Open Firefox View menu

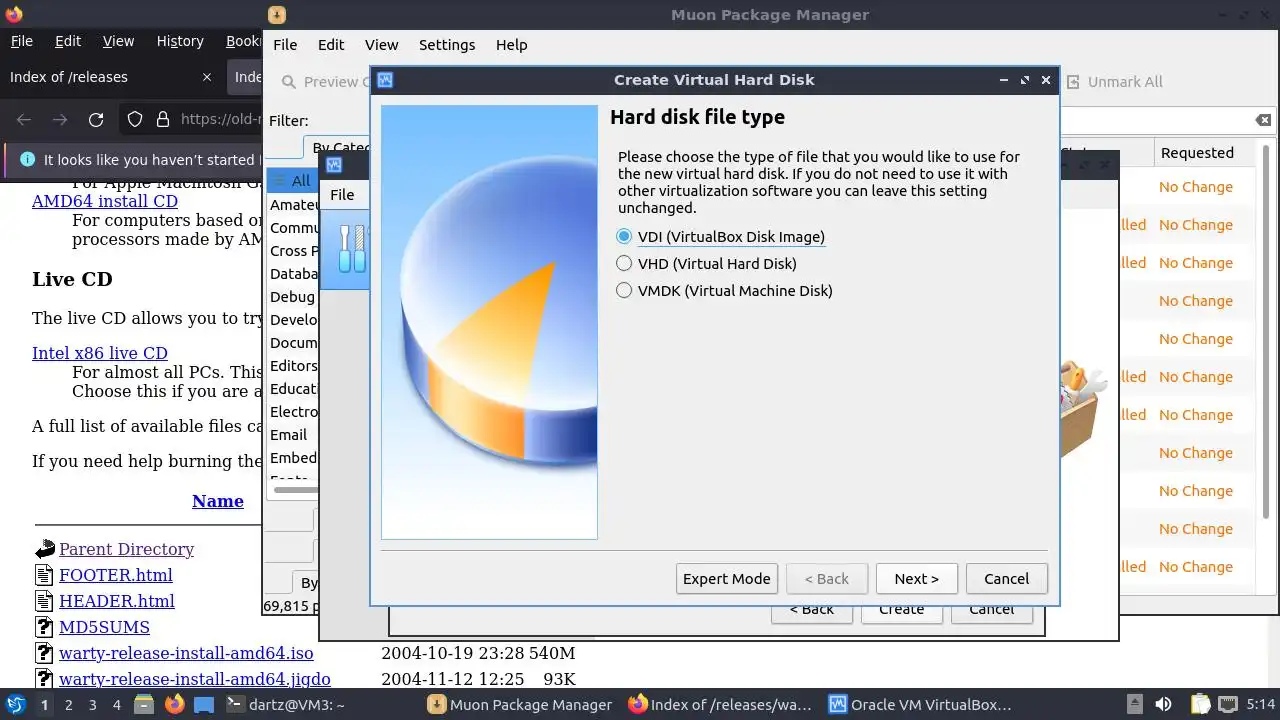coord(118,41)
